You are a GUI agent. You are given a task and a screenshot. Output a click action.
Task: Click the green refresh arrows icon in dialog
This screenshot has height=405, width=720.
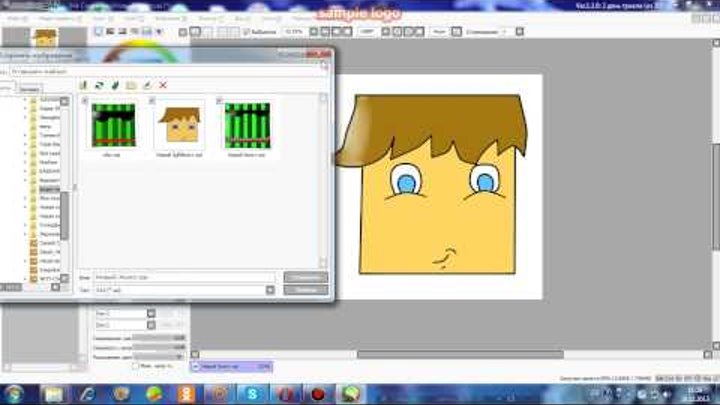100,86
